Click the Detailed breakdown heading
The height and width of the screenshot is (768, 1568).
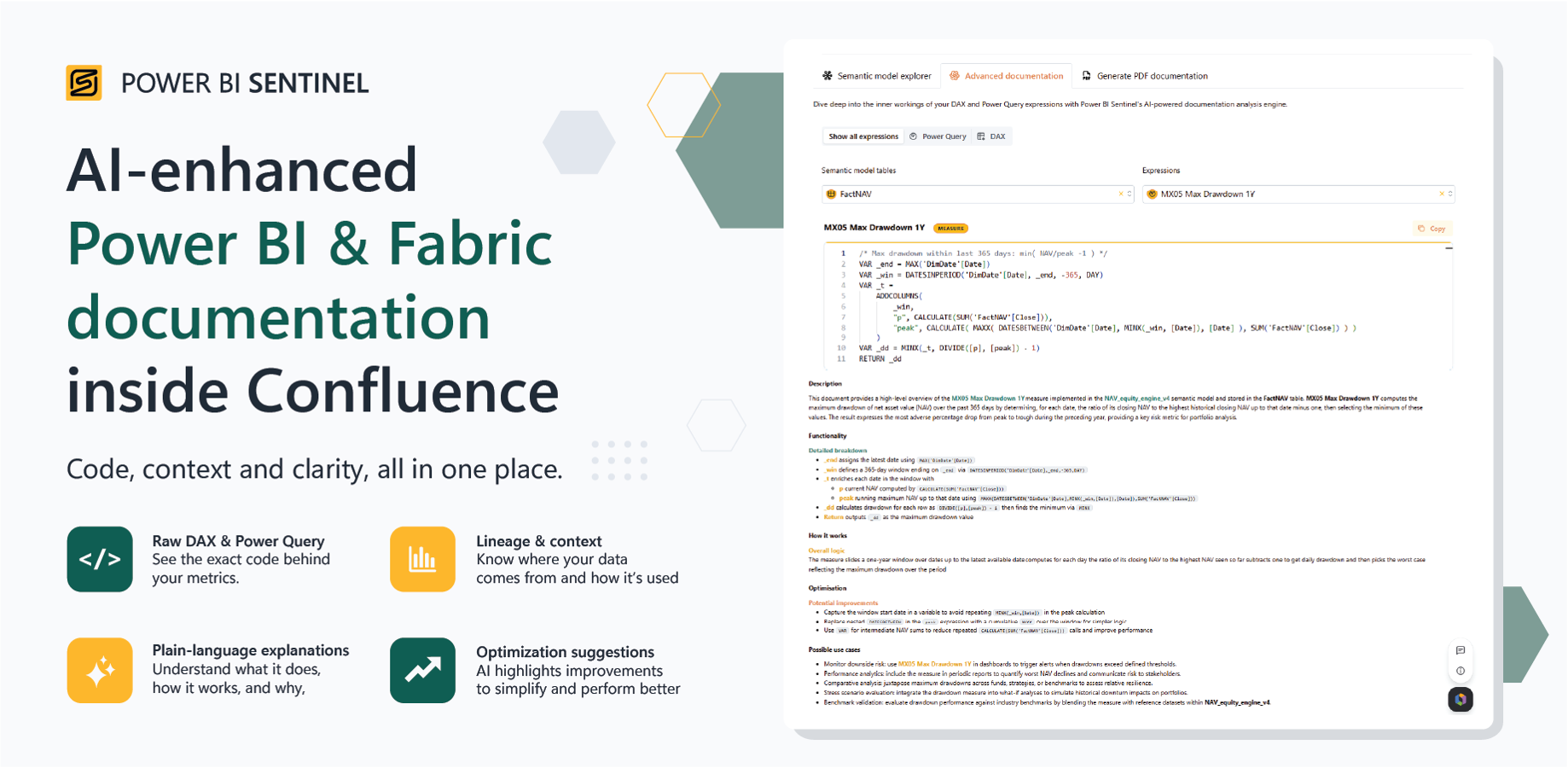837,451
